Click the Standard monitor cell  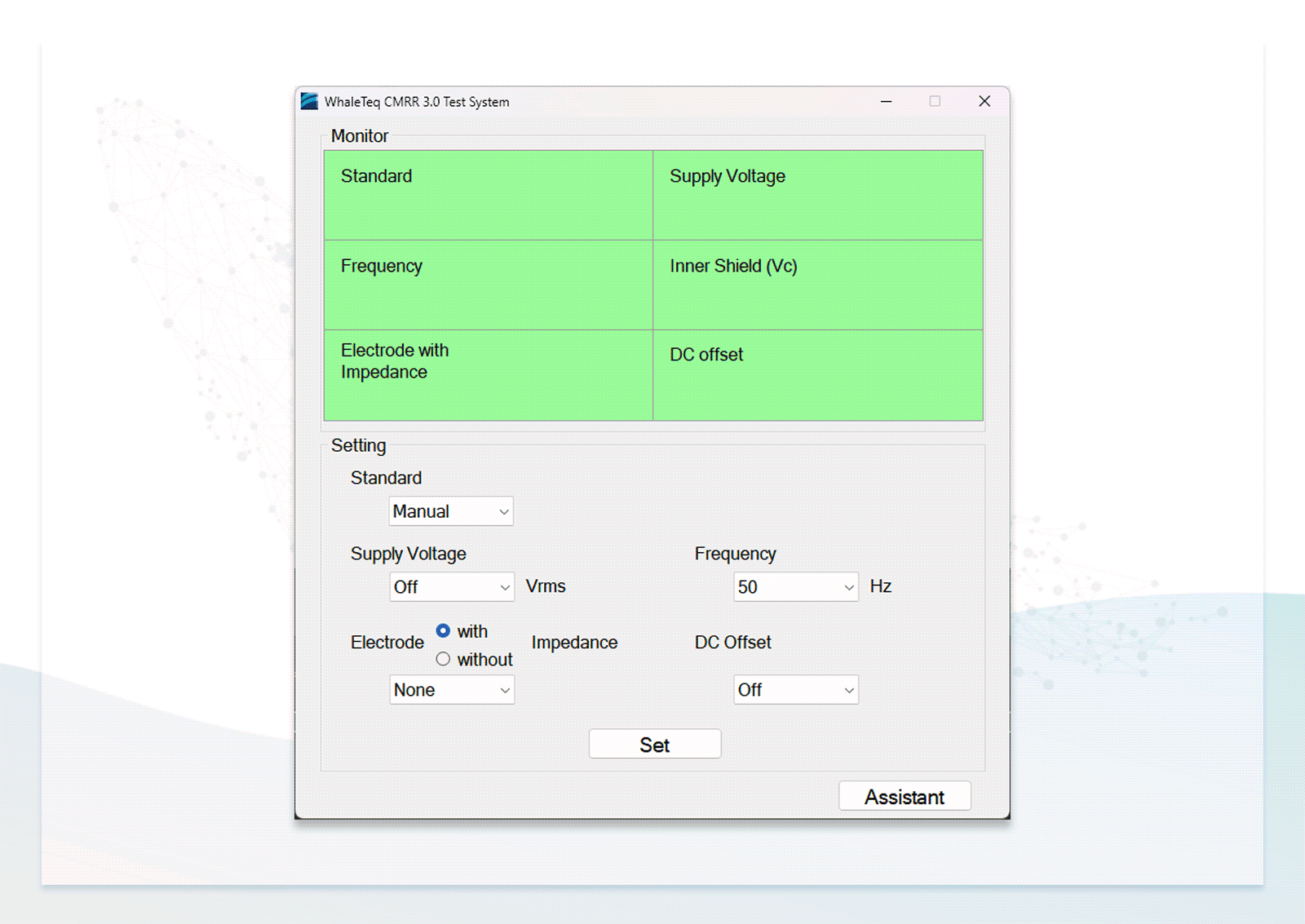pos(489,195)
